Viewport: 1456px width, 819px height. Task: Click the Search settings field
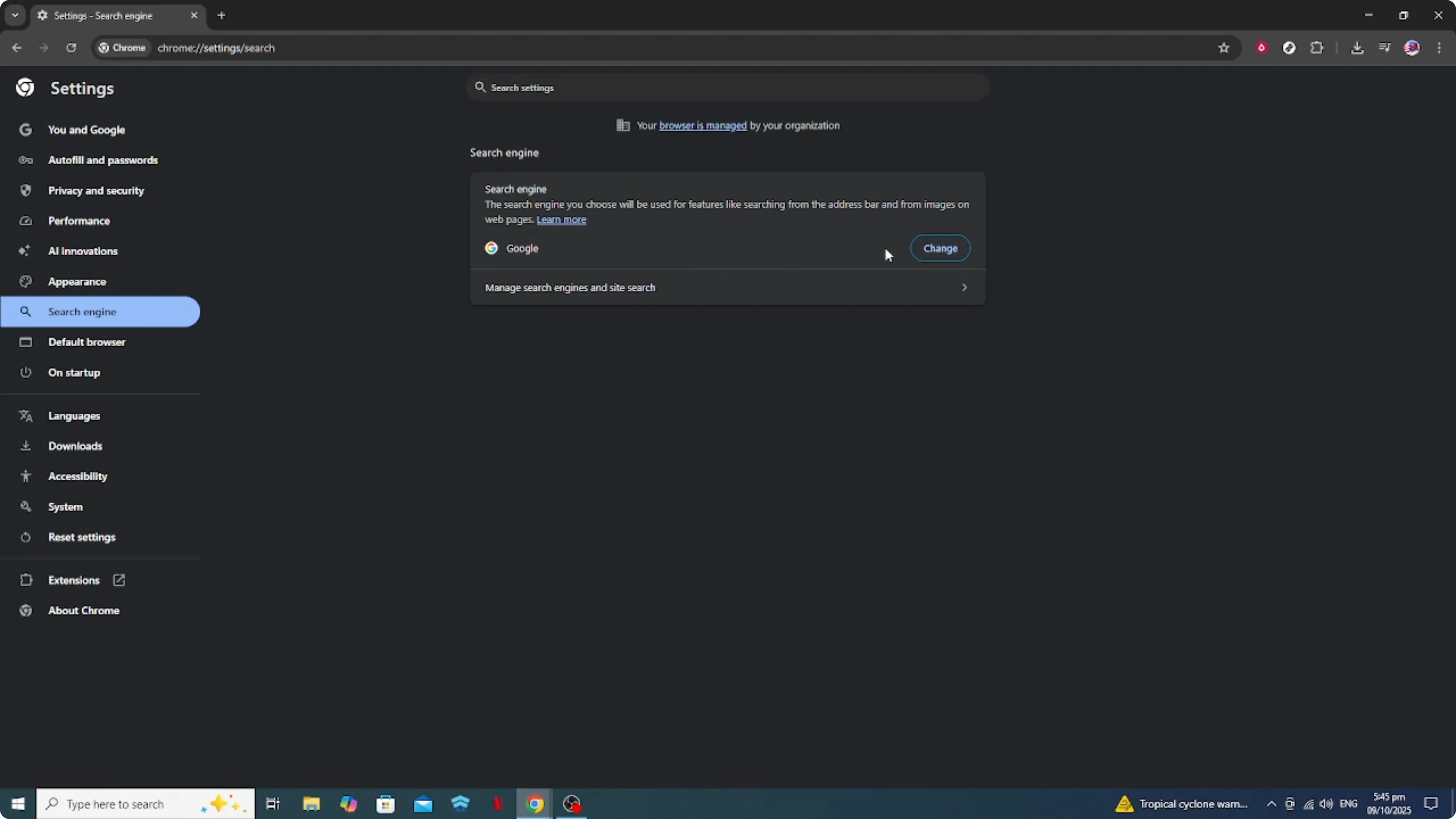pyautogui.click(x=728, y=87)
